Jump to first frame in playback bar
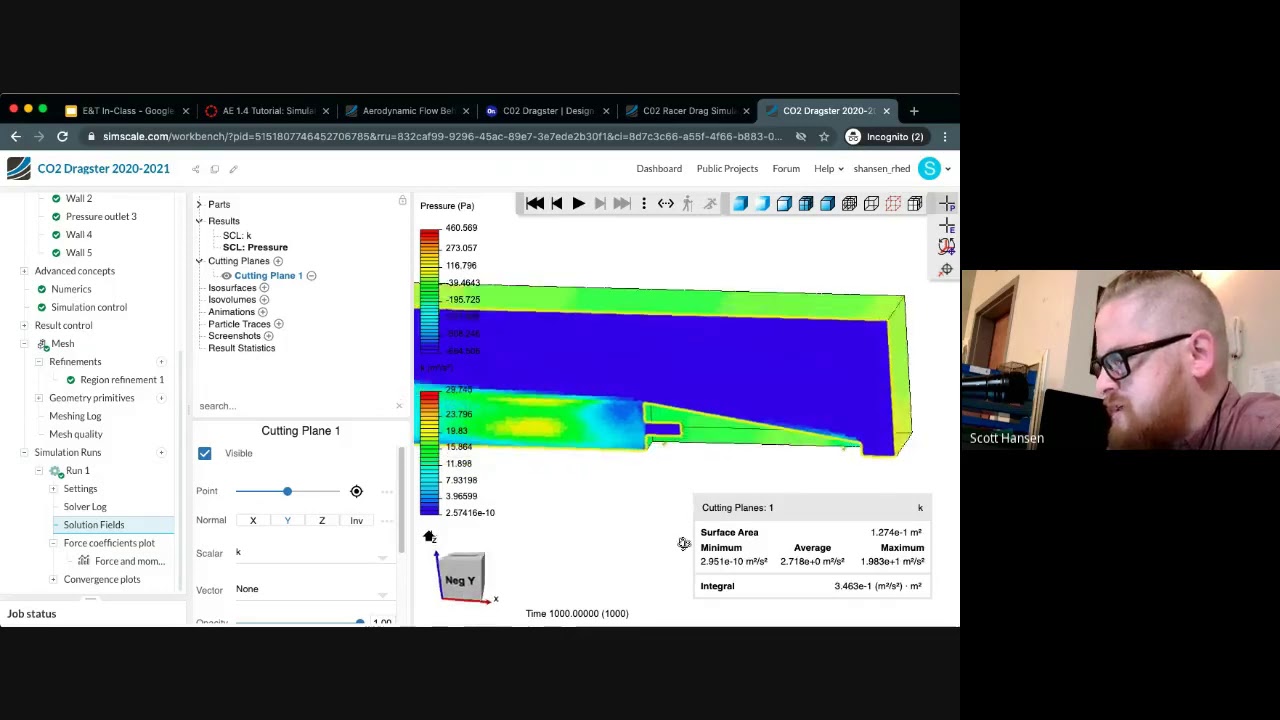 [535, 204]
